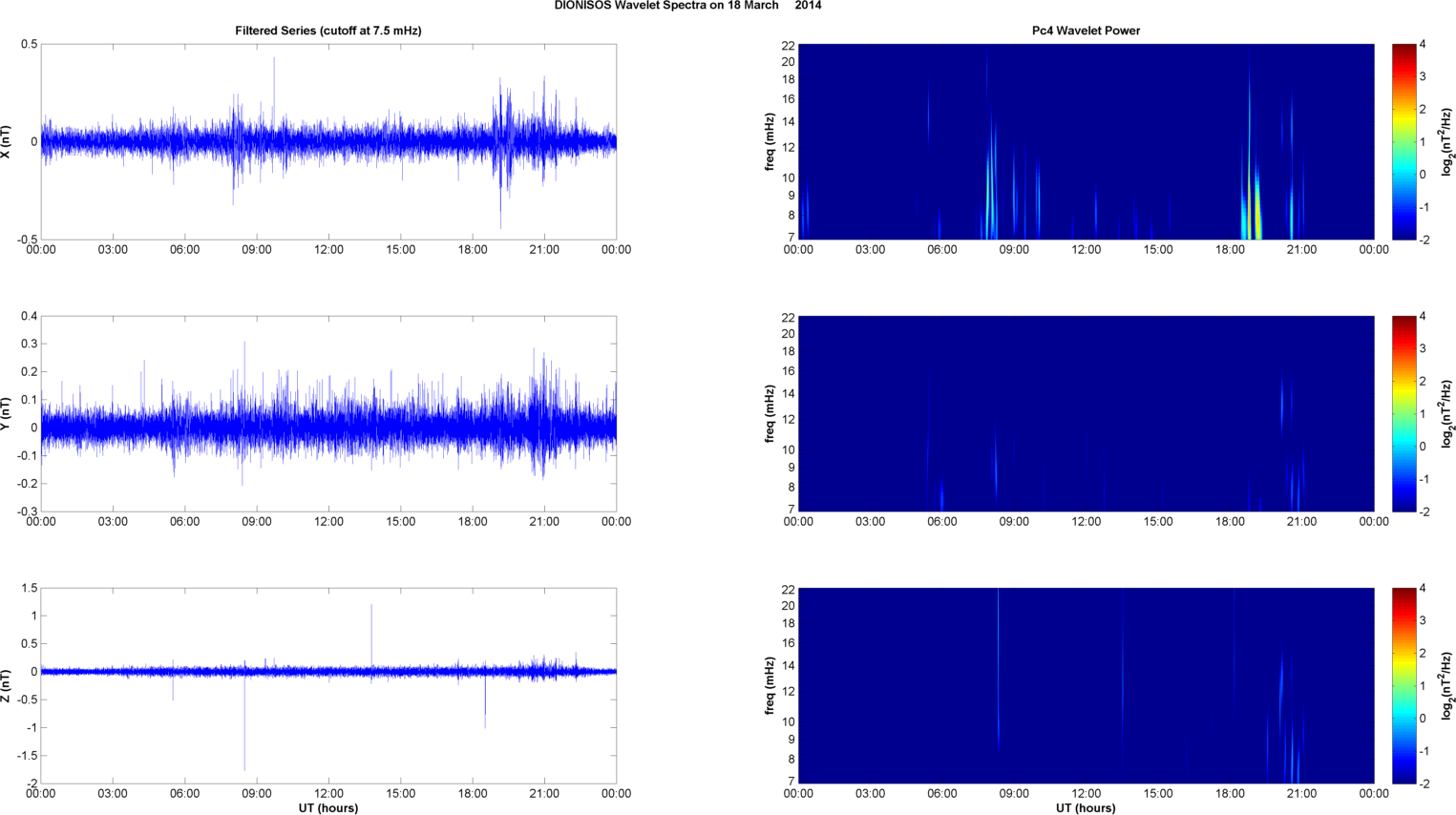Viewport: 1456px width, 815px height.
Task: Click the '0.4' tick on the Y plot axis
Action: point(29,316)
